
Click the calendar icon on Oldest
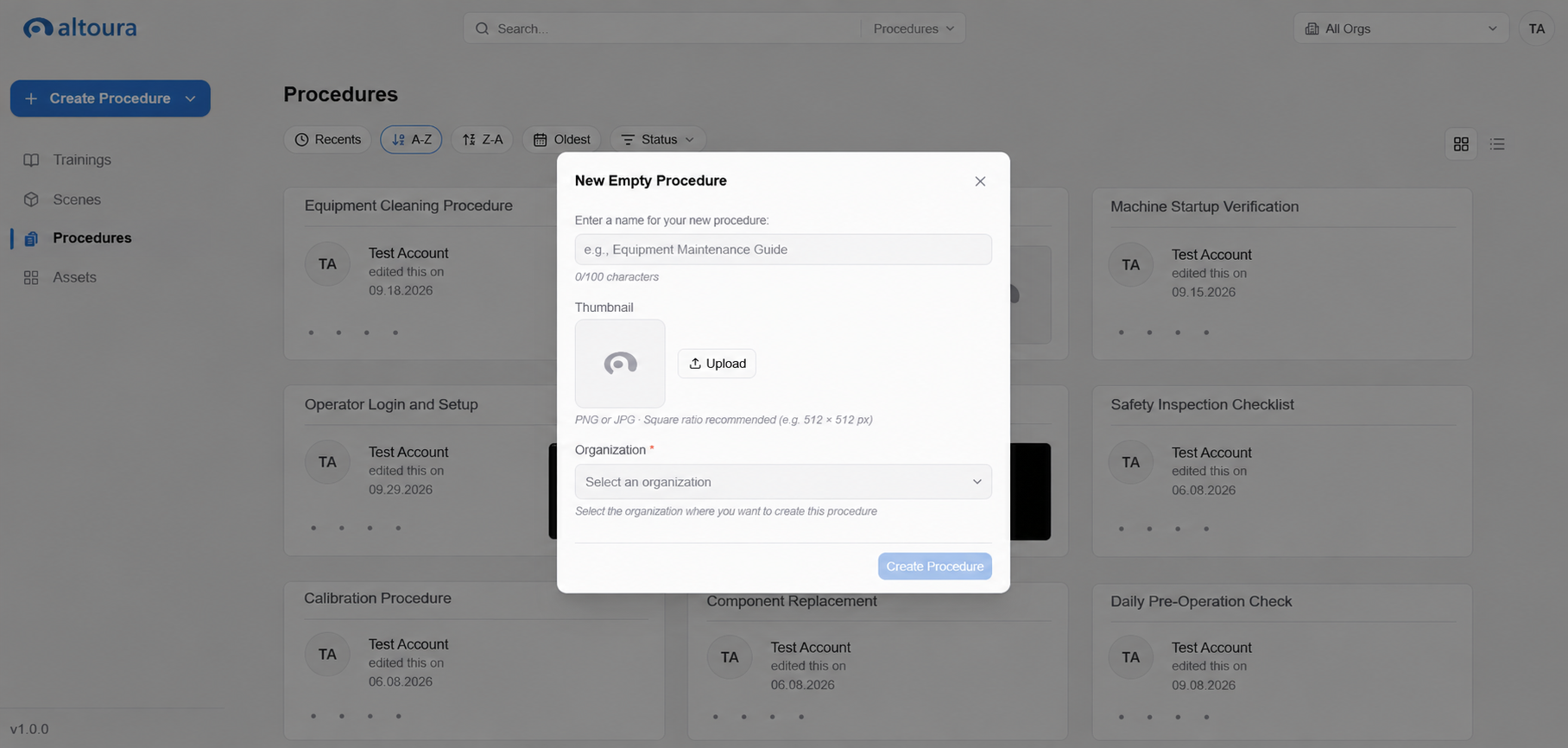coord(541,140)
